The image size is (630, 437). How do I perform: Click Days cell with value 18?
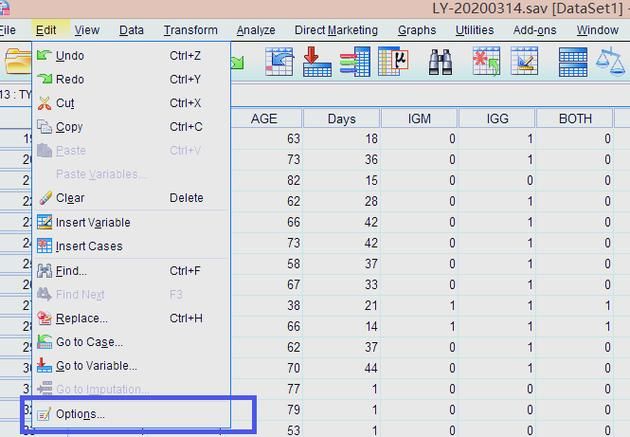point(342,139)
